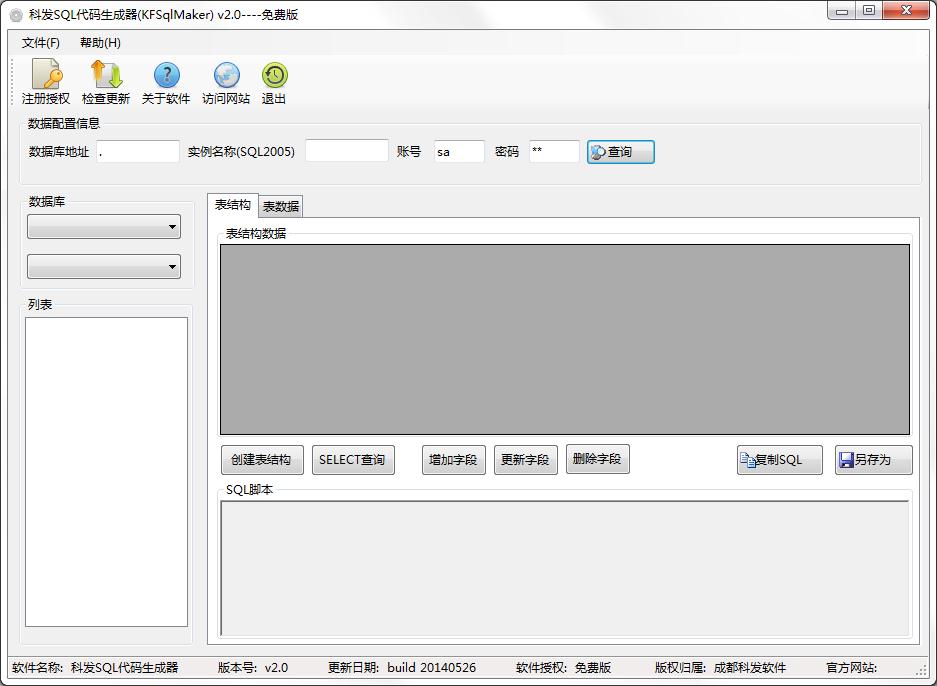Click the 退出 exit icon
This screenshot has width=937, height=686.
tap(274, 76)
